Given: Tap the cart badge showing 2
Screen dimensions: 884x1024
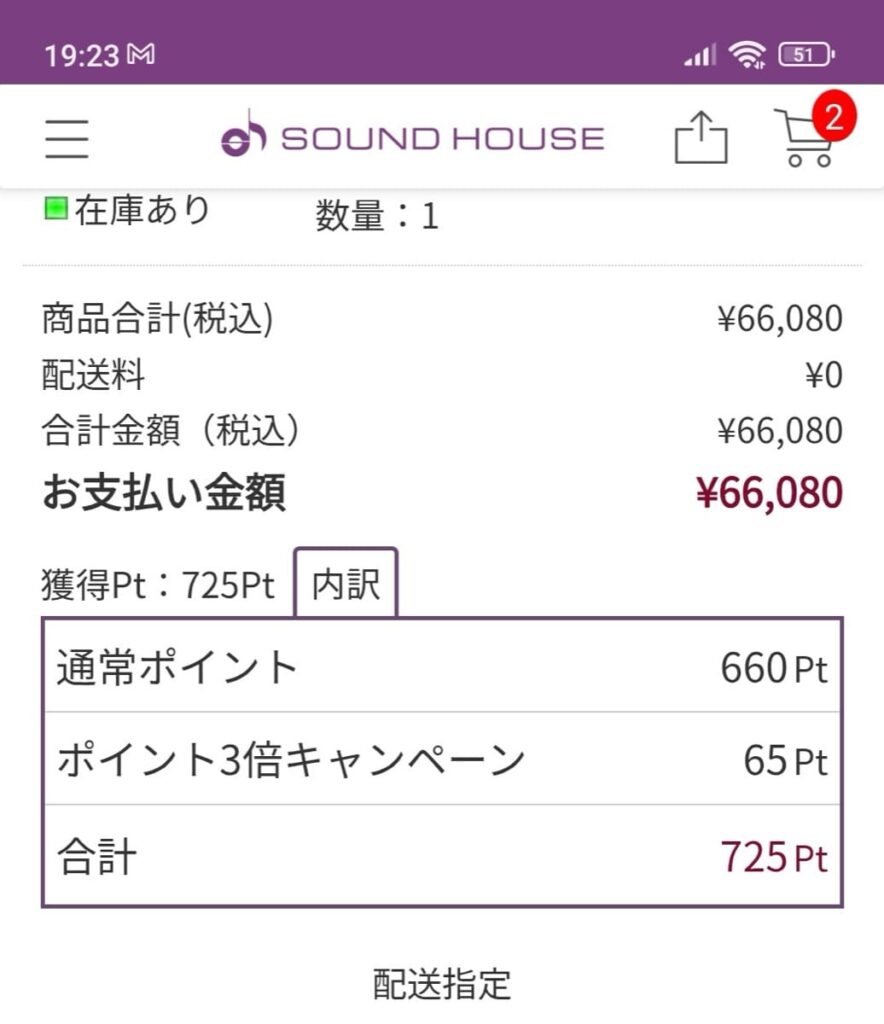Looking at the screenshot, I should 834,118.
